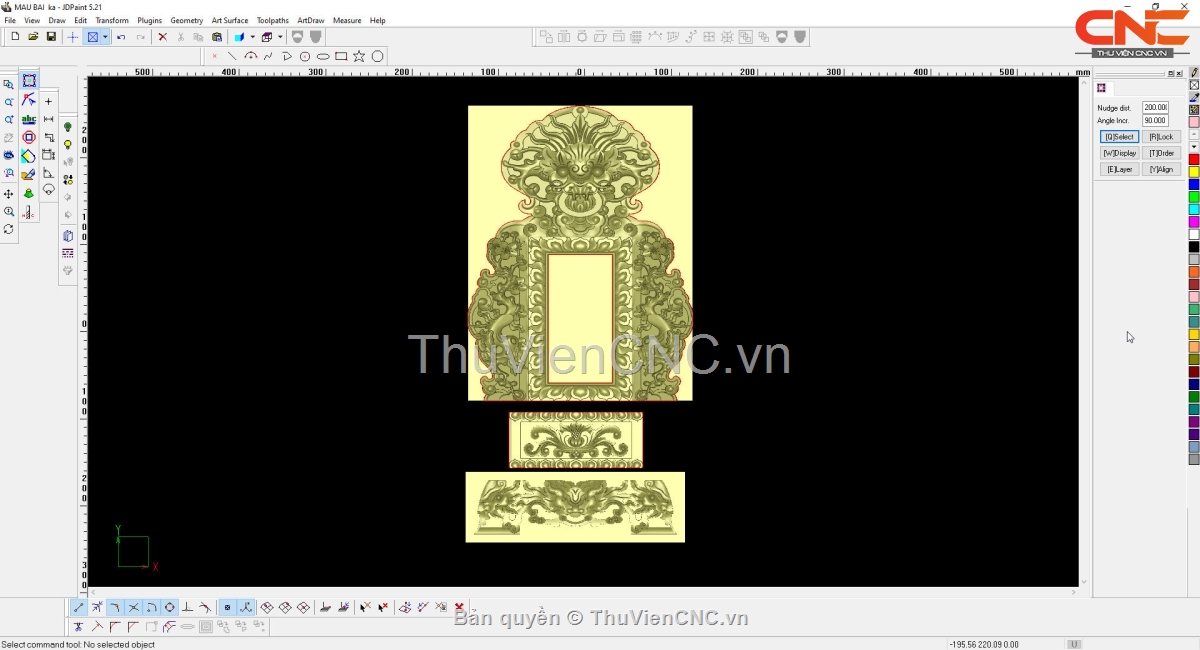Click the red X delete icon in top toolbar
1200x650 pixels.
[162, 37]
